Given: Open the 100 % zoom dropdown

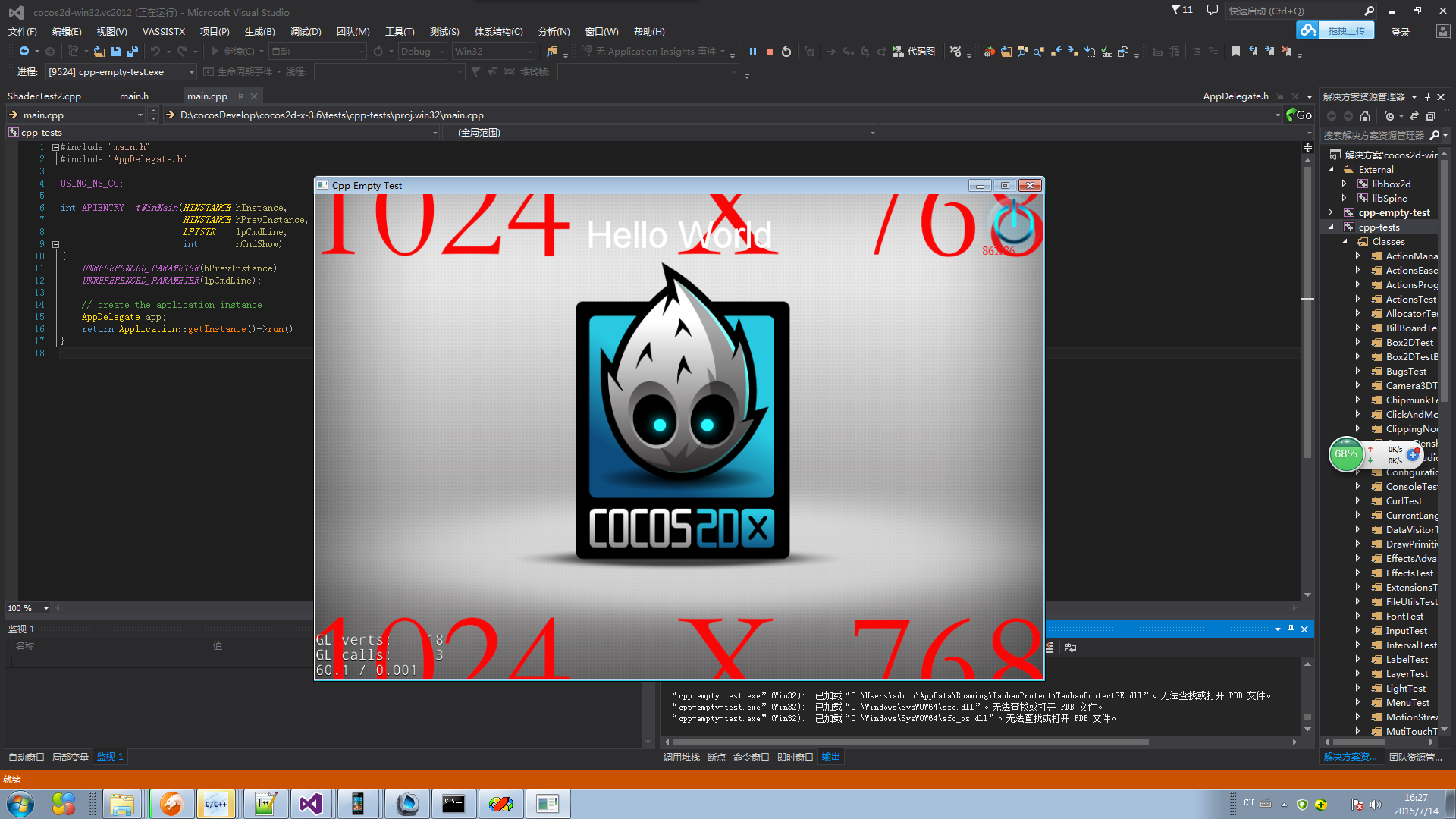Looking at the screenshot, I should click(x=28, y=608).
